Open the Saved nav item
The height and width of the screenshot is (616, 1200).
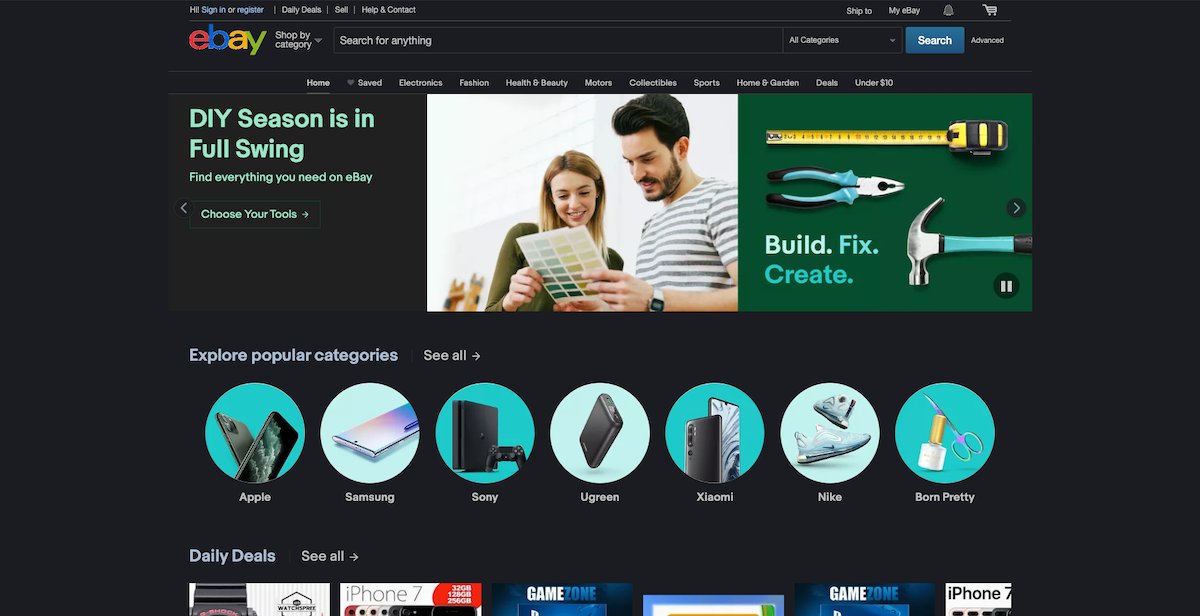[x=364, y=83]
